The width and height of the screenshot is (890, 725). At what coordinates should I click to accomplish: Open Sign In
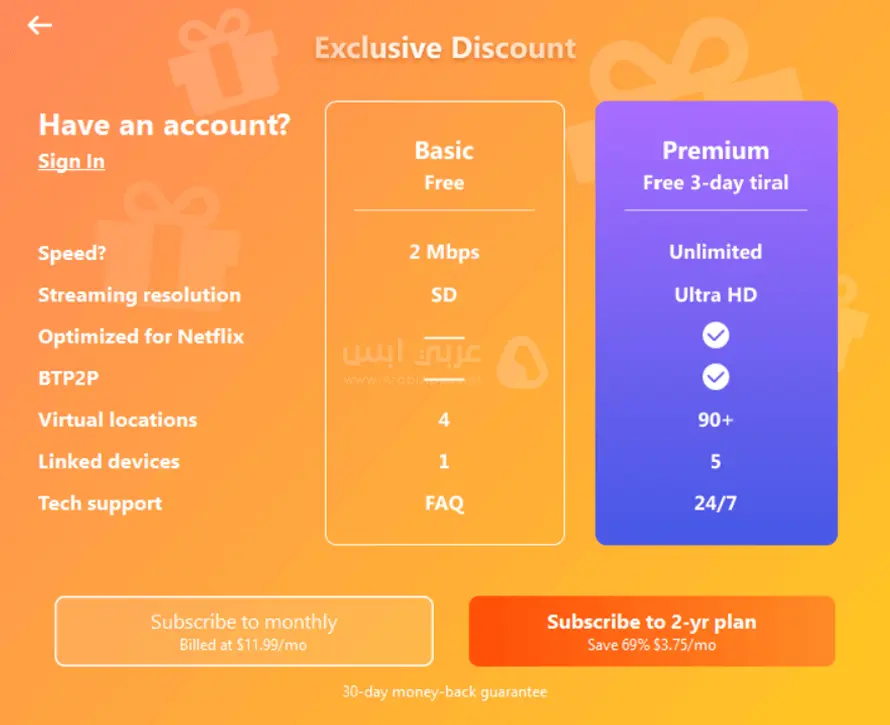(70, 161)
